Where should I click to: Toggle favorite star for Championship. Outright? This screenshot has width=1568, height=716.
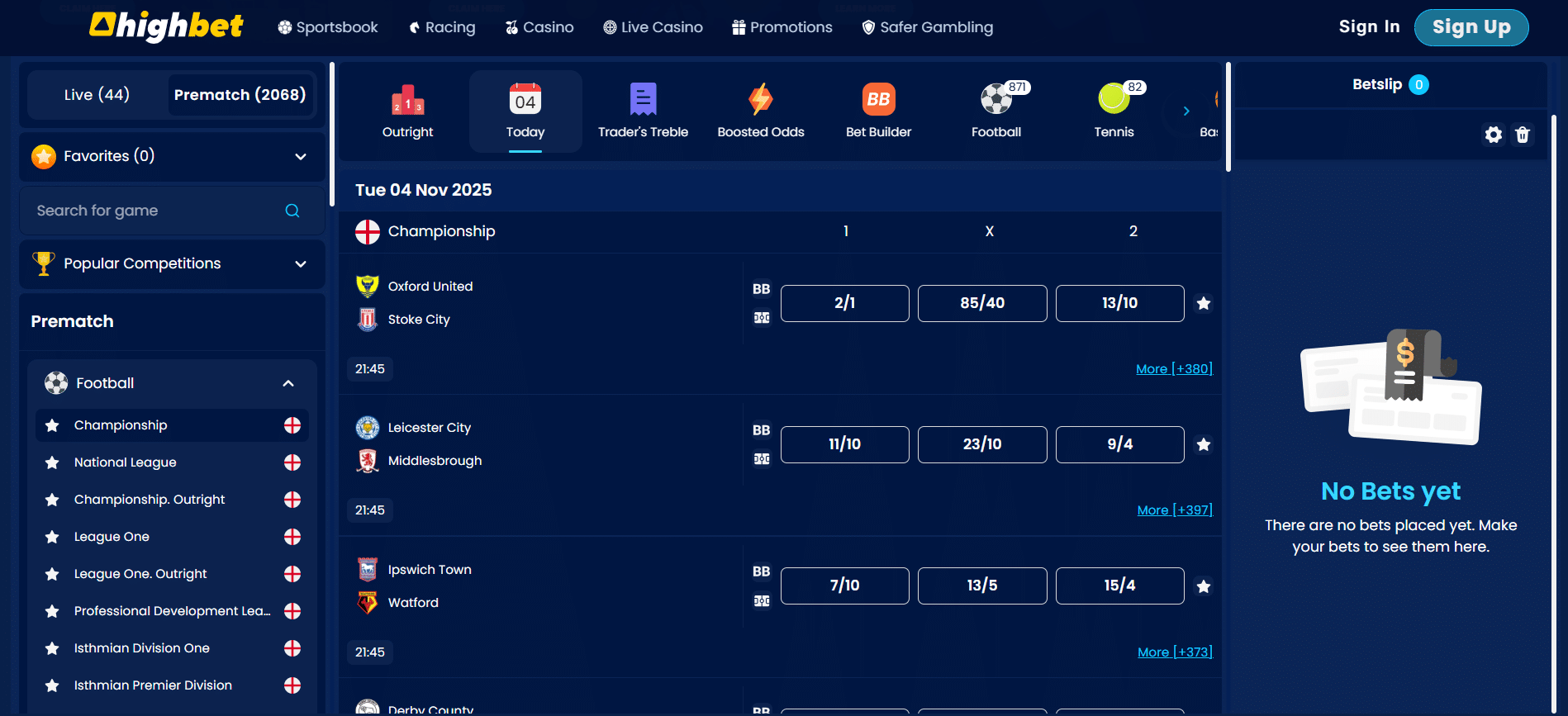[52, 500]
